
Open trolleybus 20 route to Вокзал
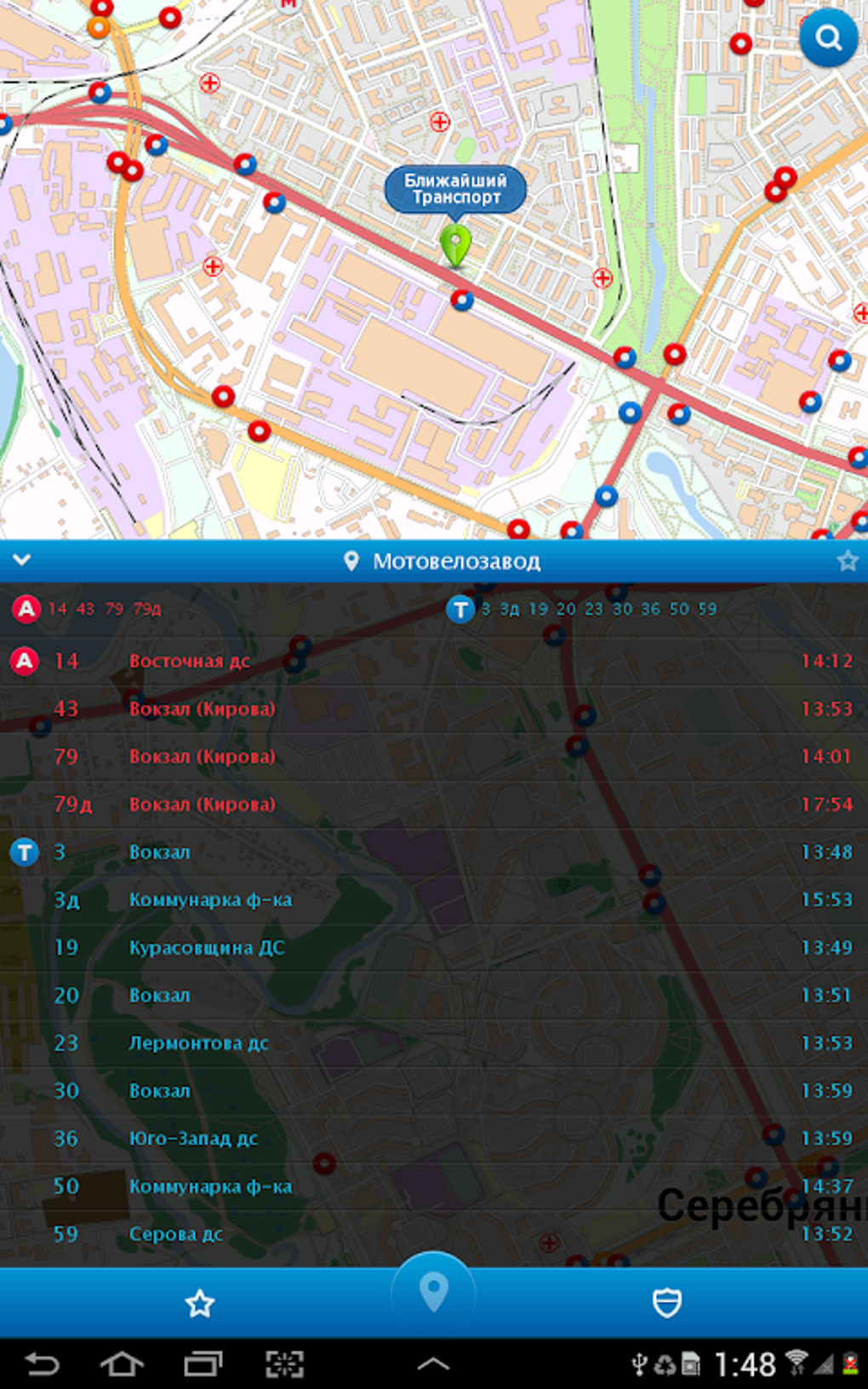434,995
